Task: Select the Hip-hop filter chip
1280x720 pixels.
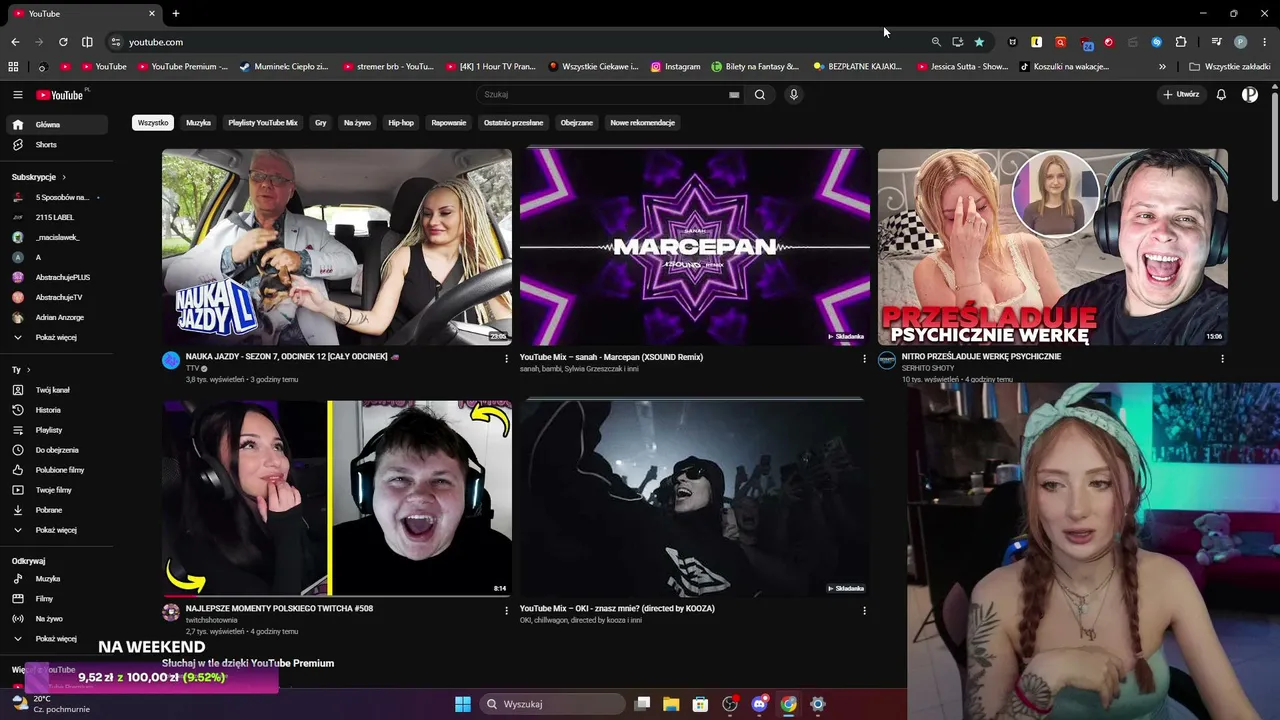Action: click(x=401, y=123)
